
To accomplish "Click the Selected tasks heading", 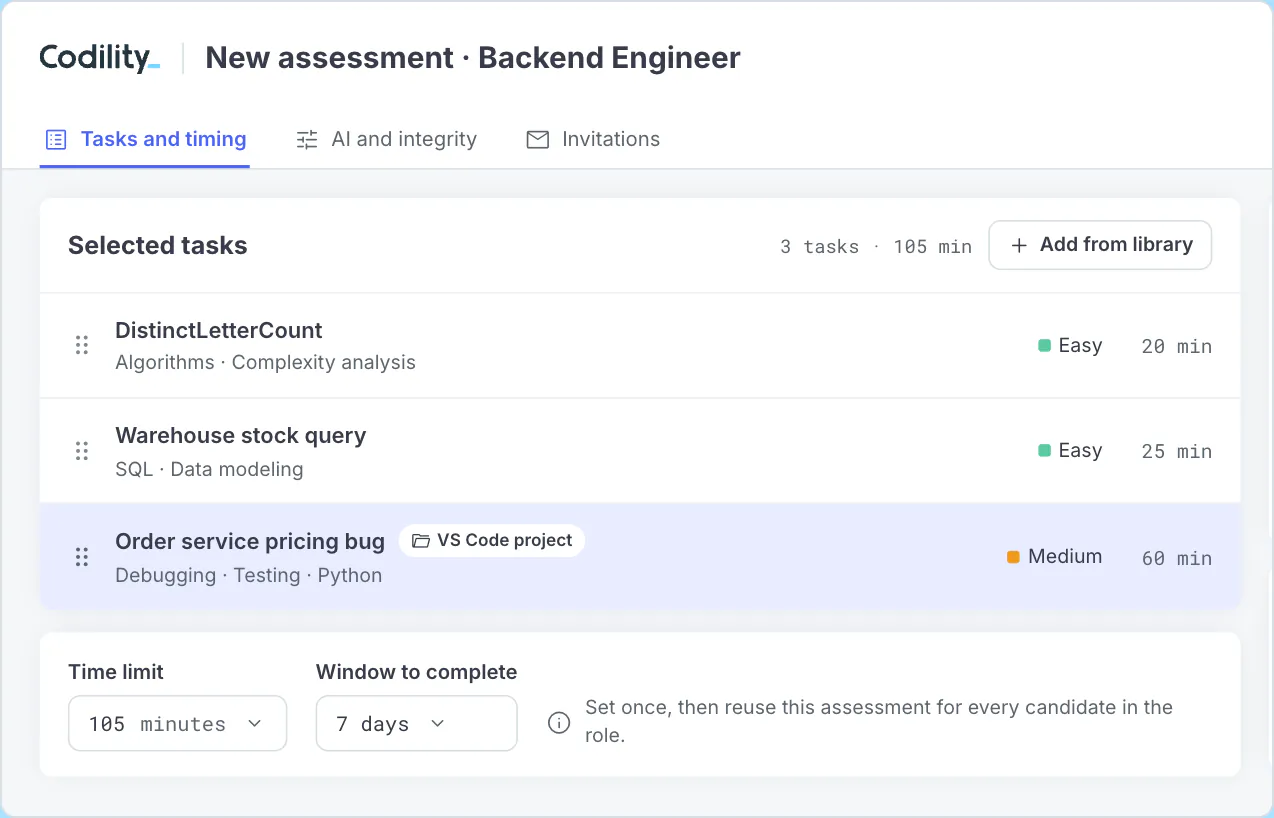I will tap(158, 246).
